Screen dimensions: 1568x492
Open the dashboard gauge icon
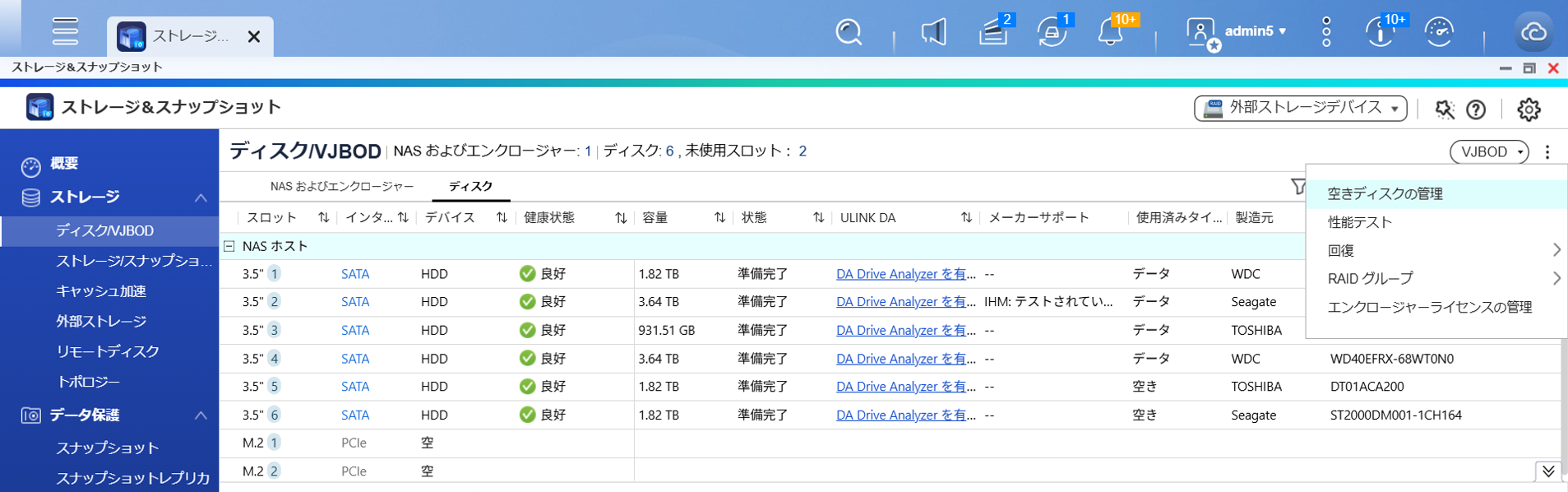(1439, 32)
